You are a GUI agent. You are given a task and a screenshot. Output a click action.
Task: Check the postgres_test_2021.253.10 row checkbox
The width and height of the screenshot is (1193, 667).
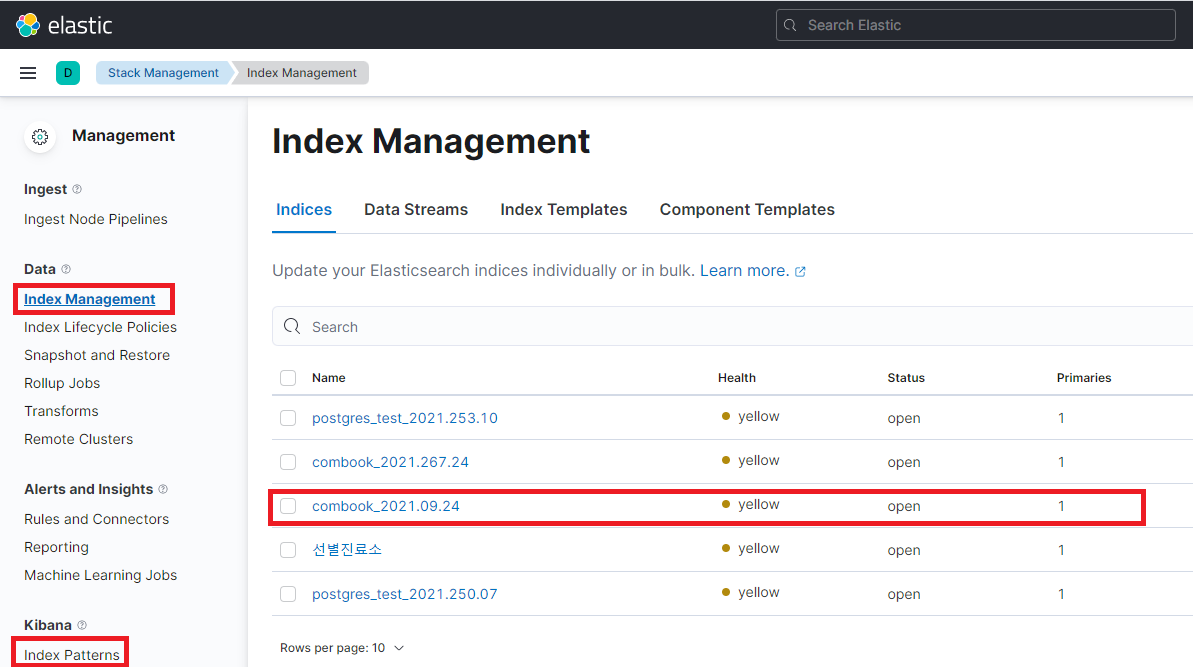click(288, 418)
